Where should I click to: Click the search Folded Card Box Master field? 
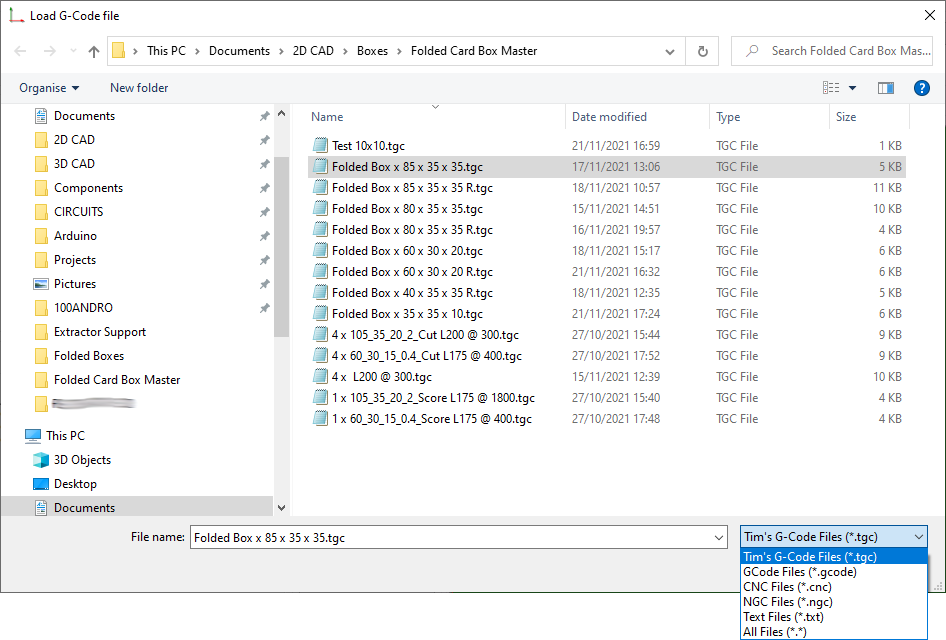click(x=832, y=51)
